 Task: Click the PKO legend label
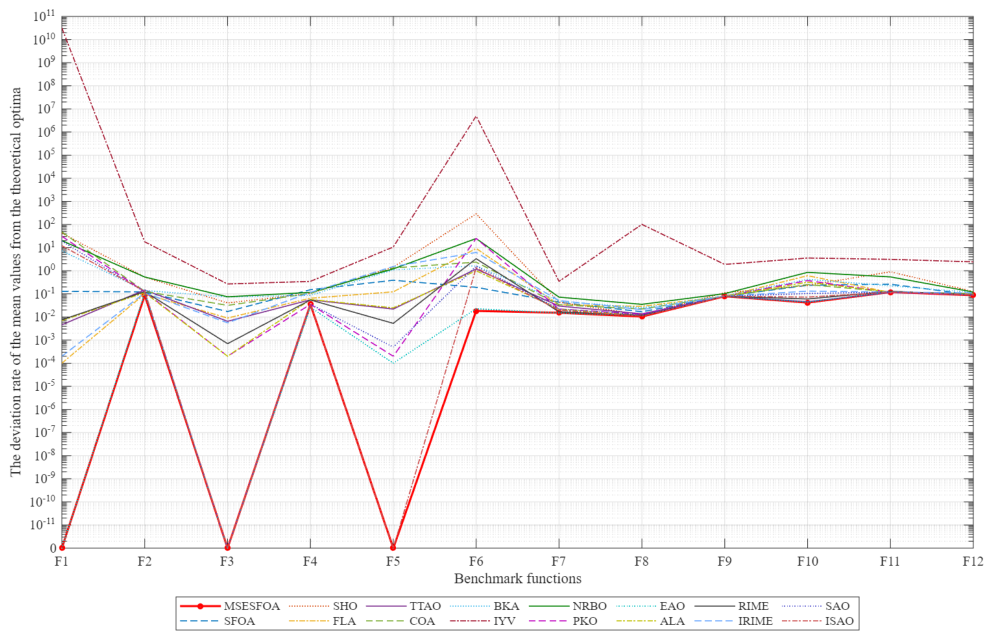[585, 621]
